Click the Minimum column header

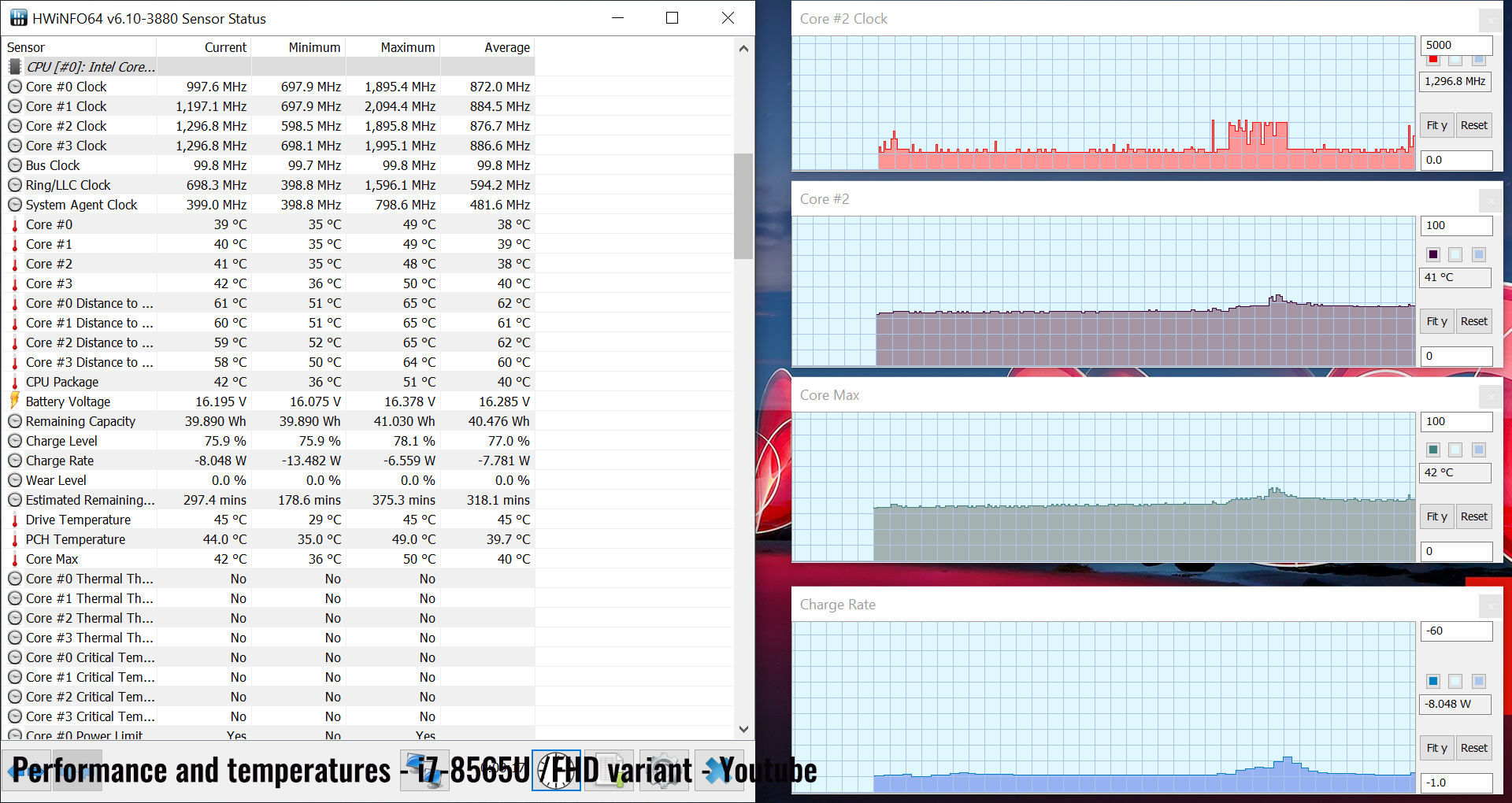click(x=298, y=47)
